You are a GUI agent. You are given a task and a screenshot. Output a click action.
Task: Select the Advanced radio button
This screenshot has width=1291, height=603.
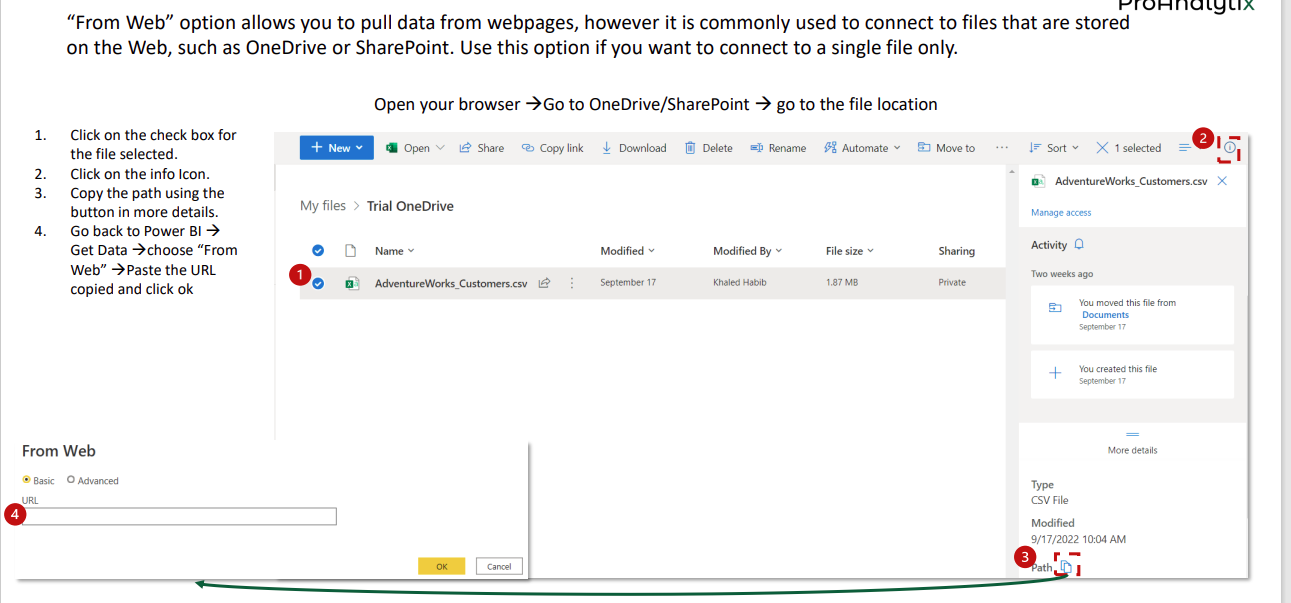(70, 480)
